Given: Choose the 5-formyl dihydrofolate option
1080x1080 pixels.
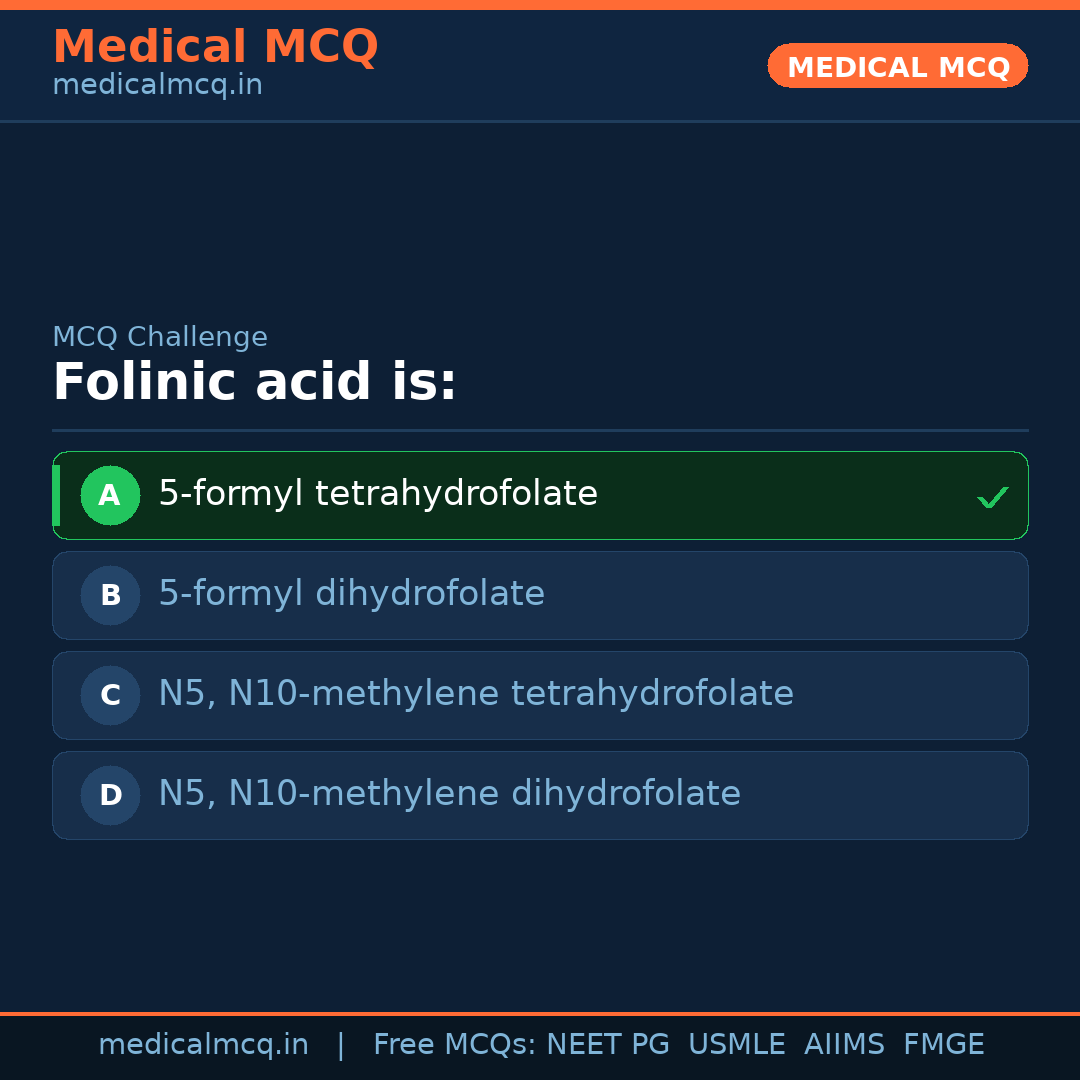Looking at the screenshot, I should pyautogui.click(x=351, y=594).
